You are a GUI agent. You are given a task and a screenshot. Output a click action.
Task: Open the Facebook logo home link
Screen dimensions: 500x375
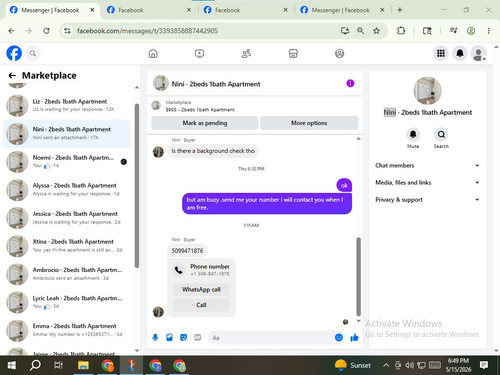[x=14, y=53]
